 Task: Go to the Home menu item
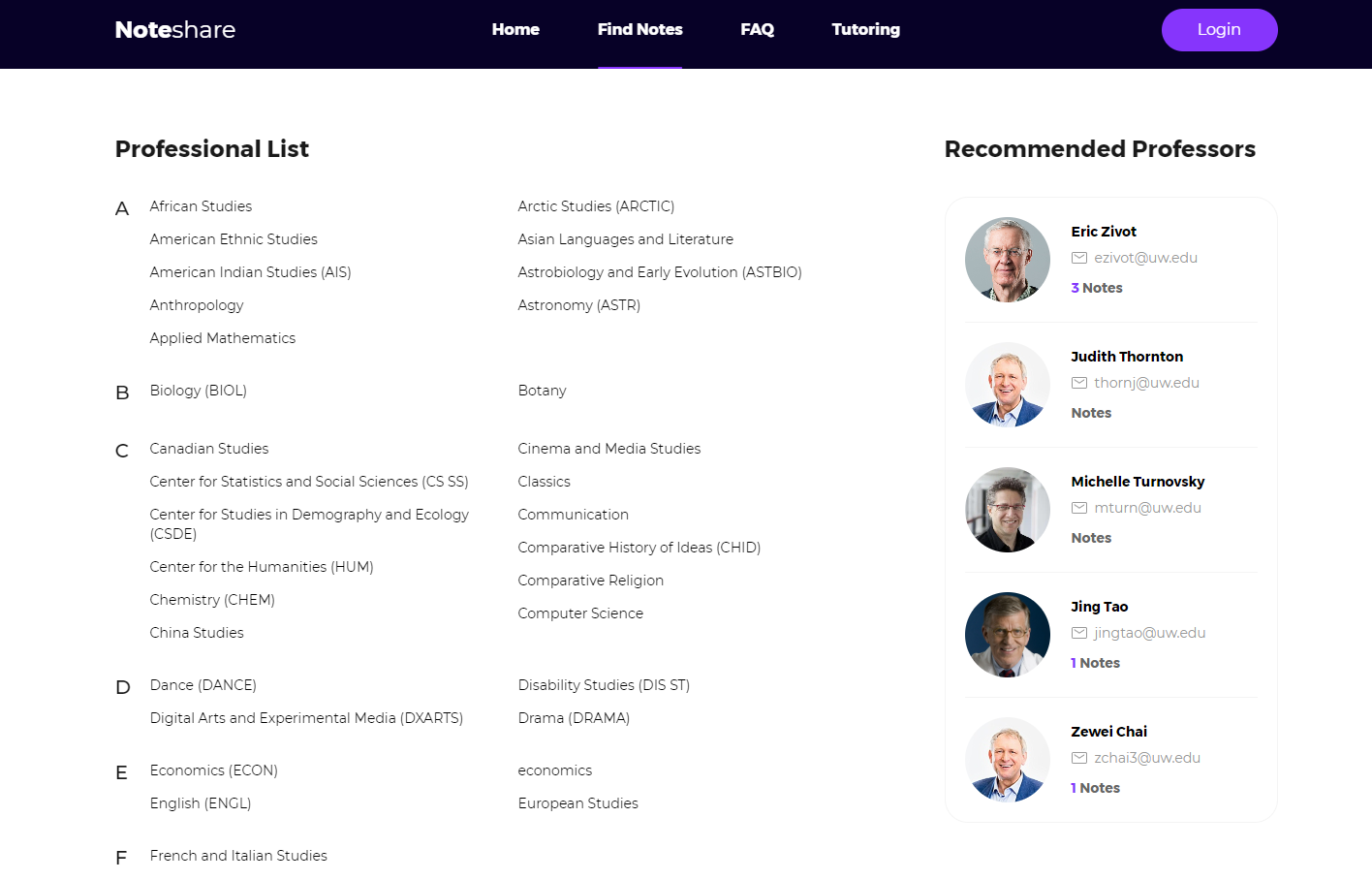pyautogui.click(x=515, y=30)
